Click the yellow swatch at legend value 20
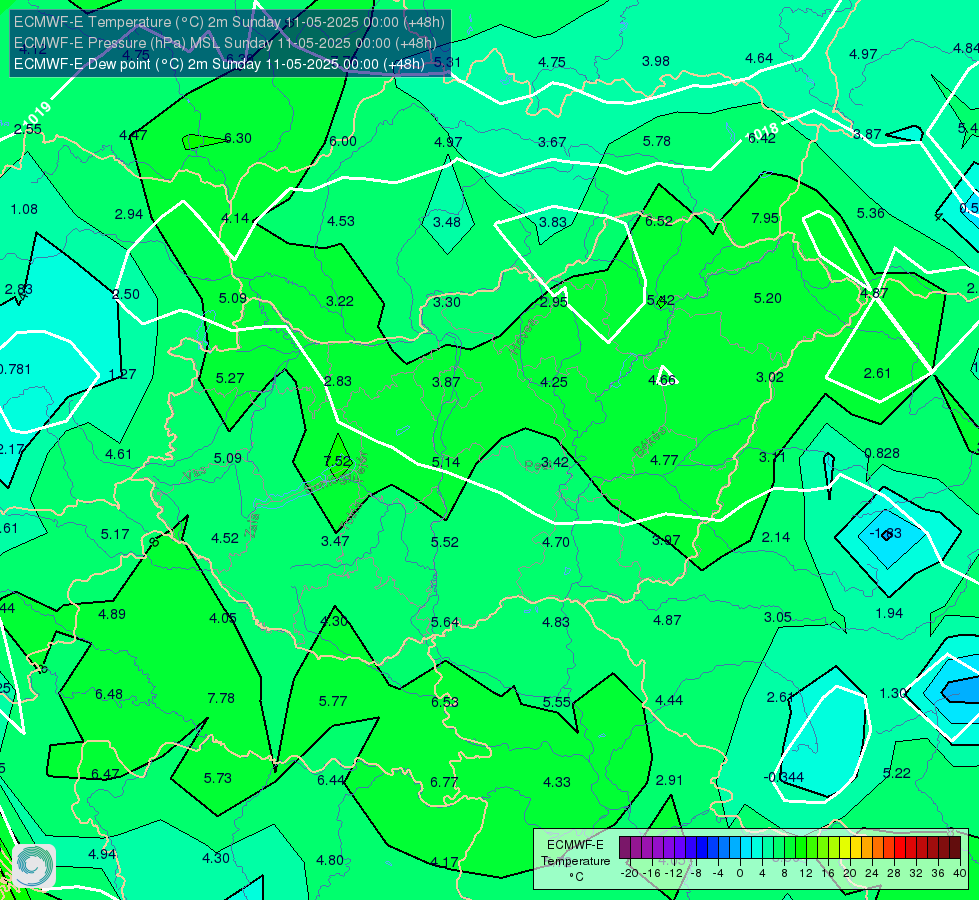Image resolution: width=979 pixels, height=900 pixels. click(845, 848)
